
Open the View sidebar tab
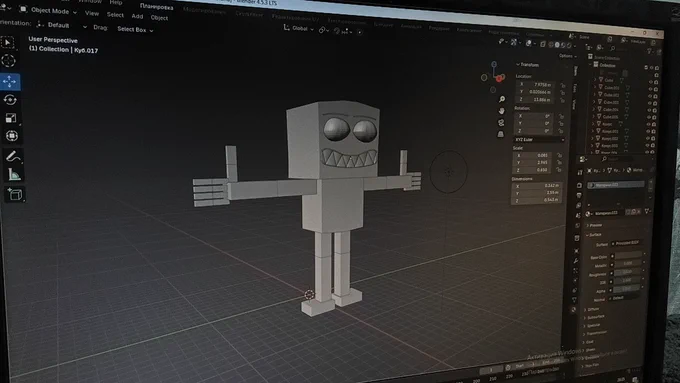tap(574, 104)
